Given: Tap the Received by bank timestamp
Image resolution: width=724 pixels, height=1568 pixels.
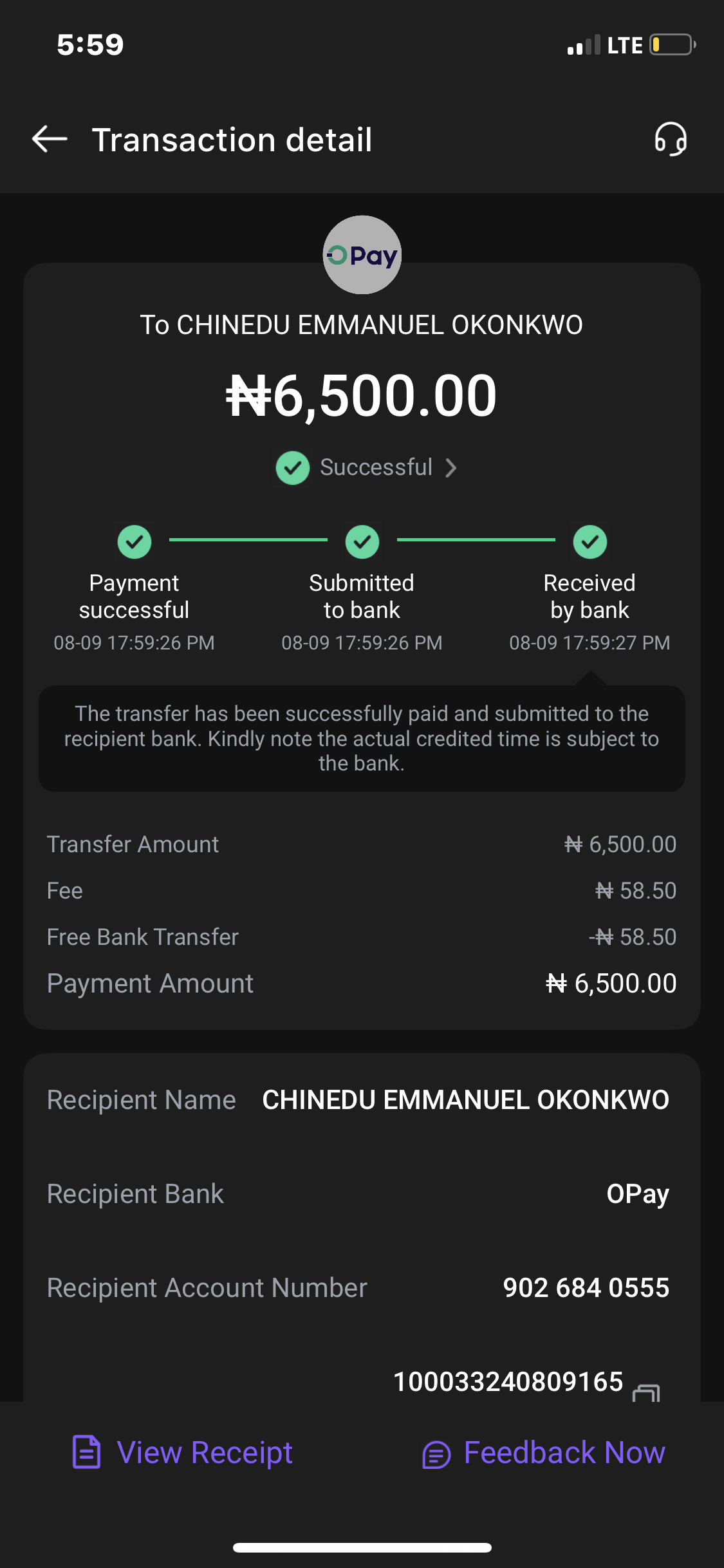Looking at the screenshot, I should click(x=589, y=642).
